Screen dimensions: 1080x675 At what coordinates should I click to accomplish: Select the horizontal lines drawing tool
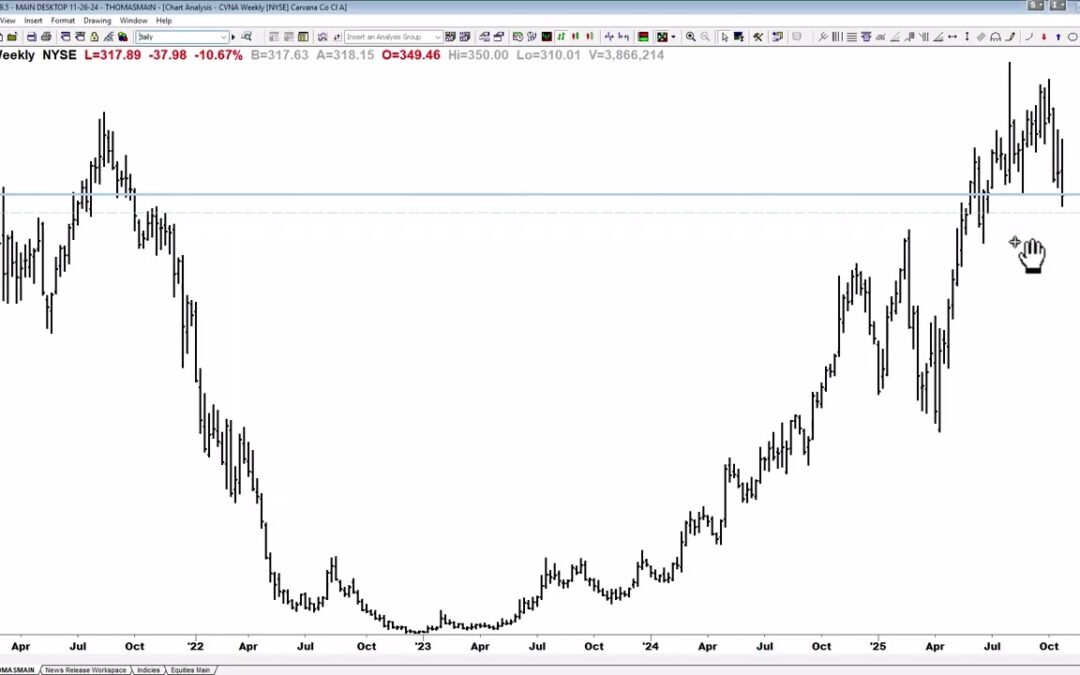click(x=852, y=37)
